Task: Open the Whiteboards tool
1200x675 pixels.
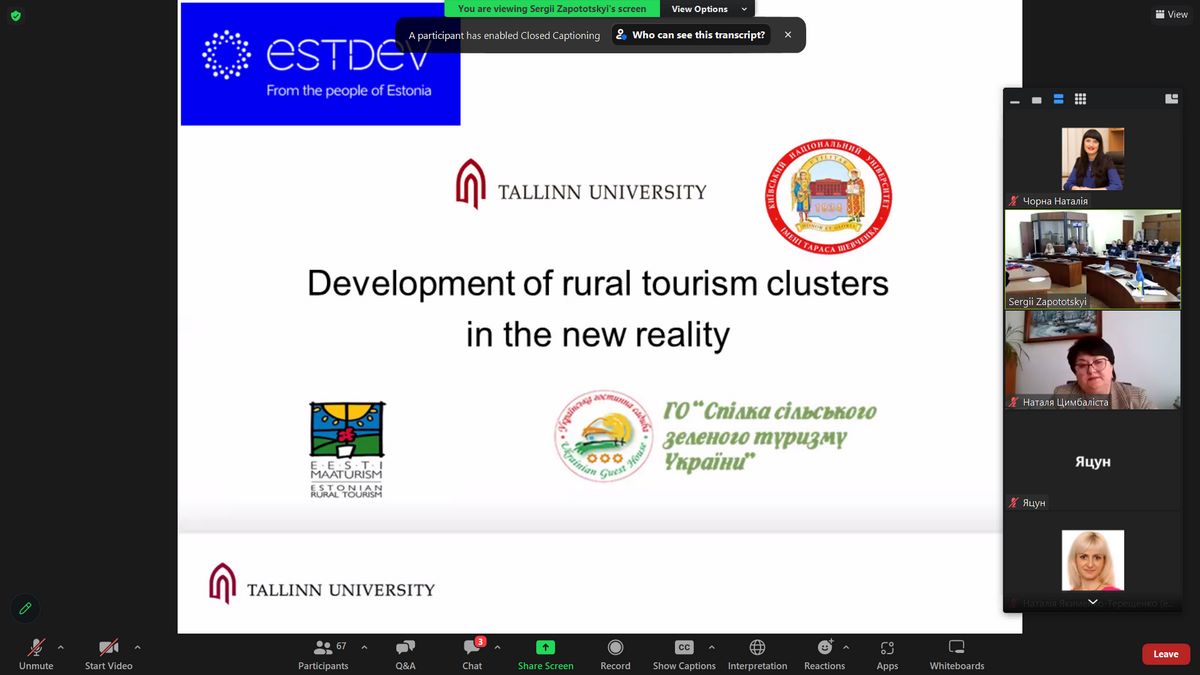Action: coord(956,653)
